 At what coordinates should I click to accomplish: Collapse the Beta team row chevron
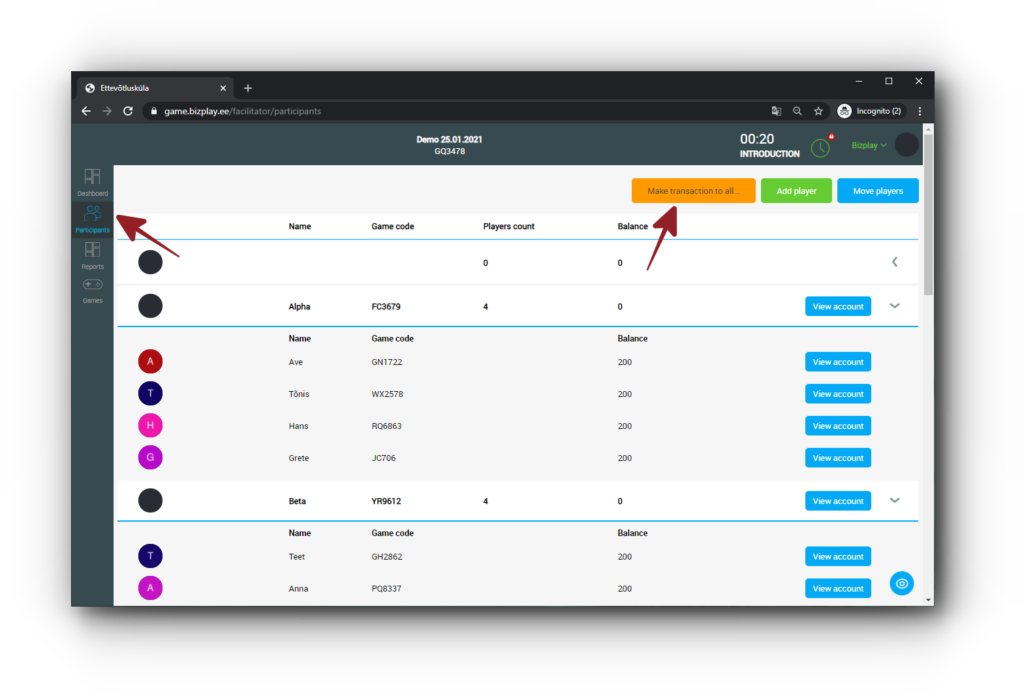point(894,500)
